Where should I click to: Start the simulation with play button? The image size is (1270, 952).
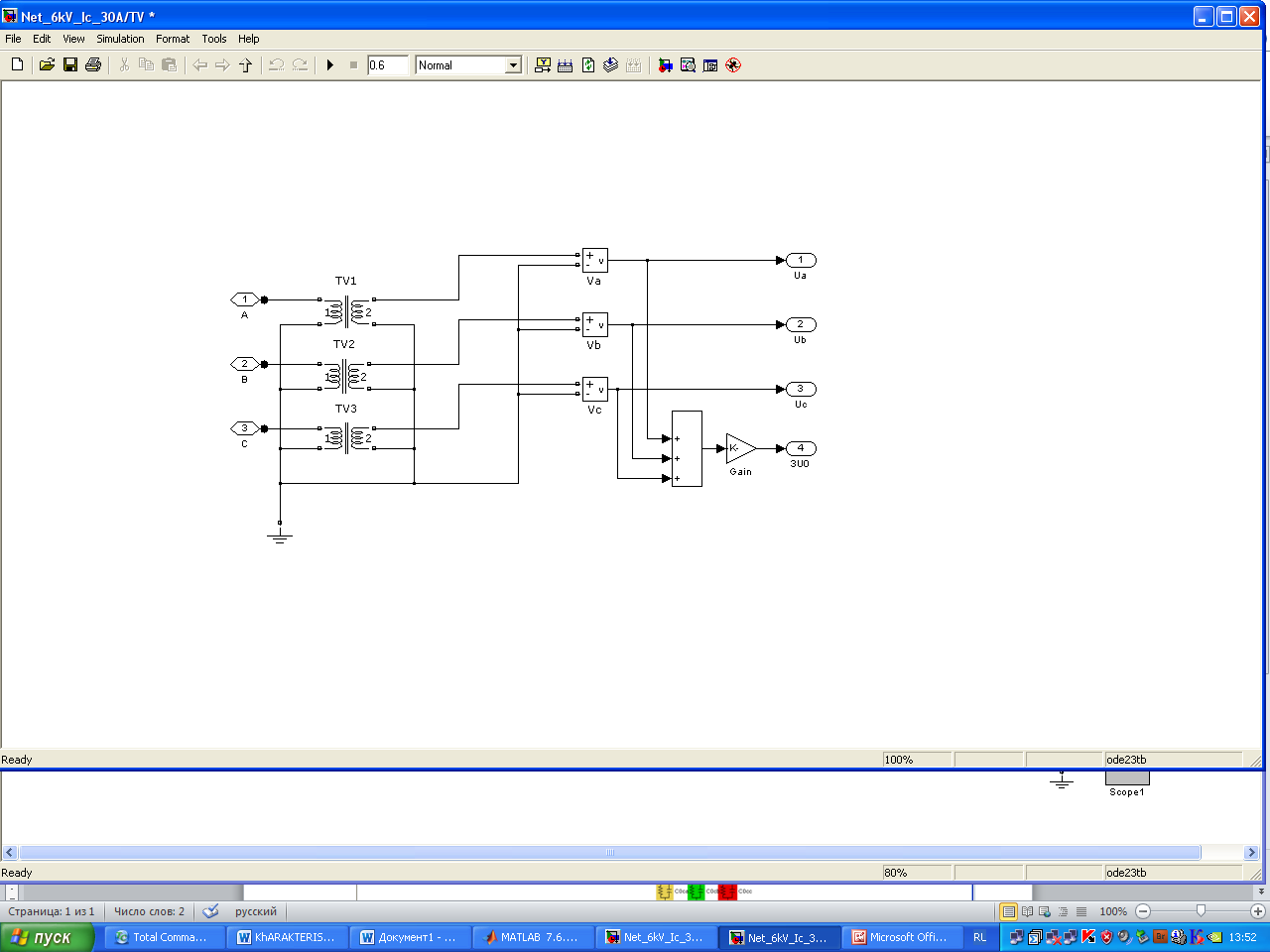330,64
